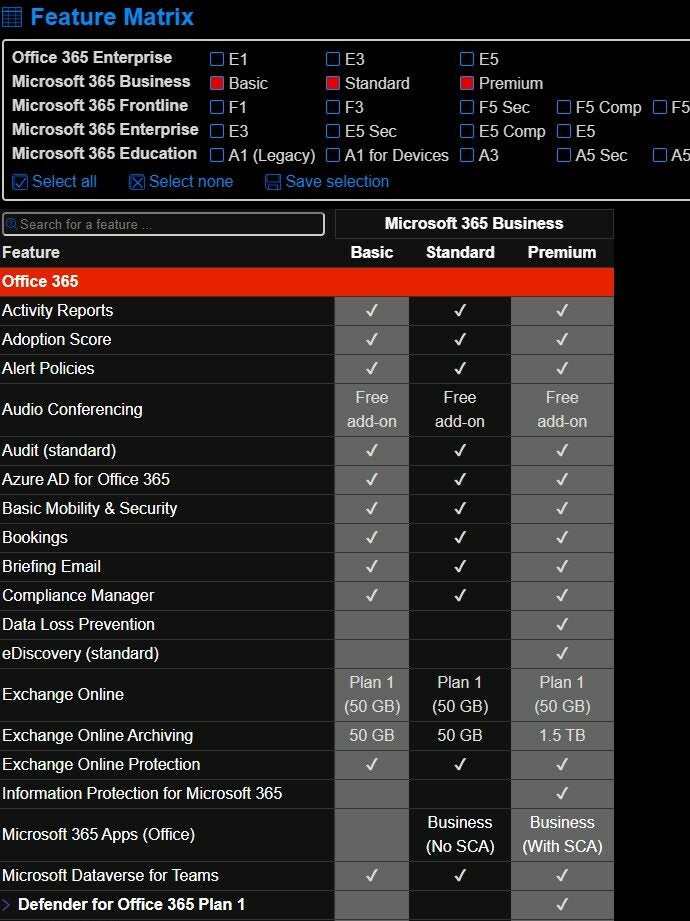The width and height of the screenshot is (690, 921).
Task: Enable Office 365 Enterprise E3 checkbox
Action: tap(333, 59)
